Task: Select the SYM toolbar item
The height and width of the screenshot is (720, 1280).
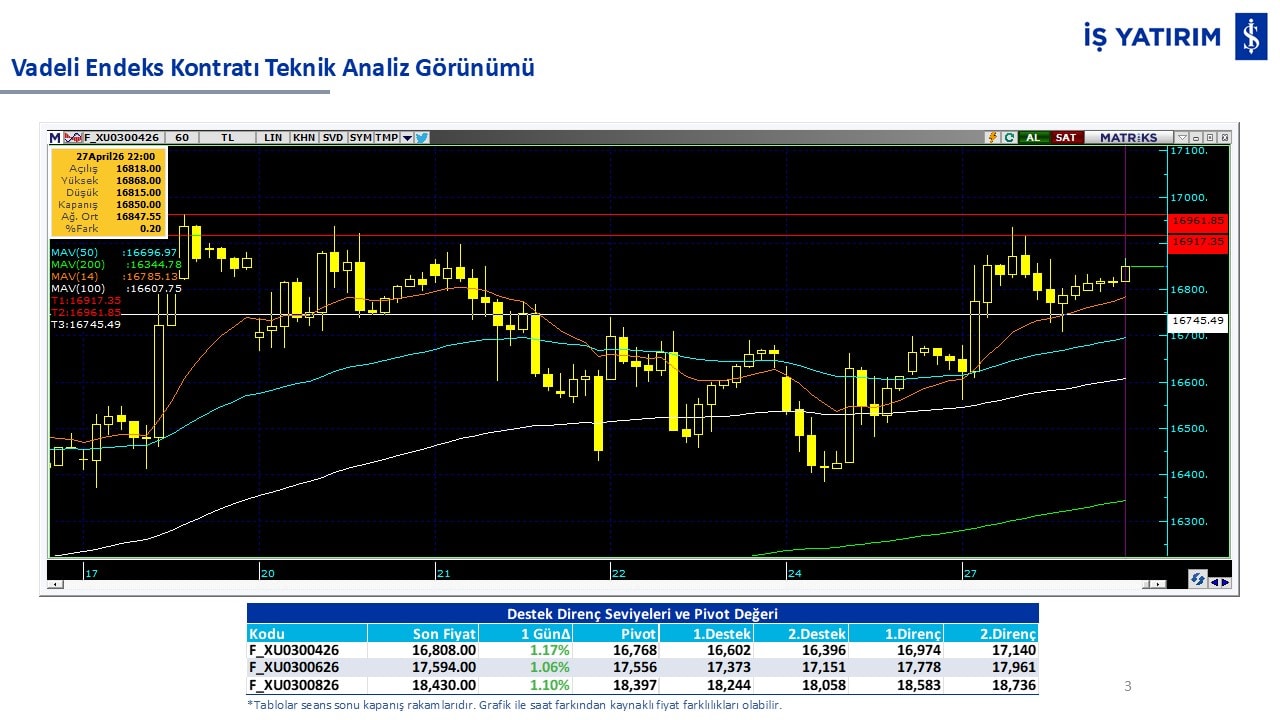Action: click(361, 138)
